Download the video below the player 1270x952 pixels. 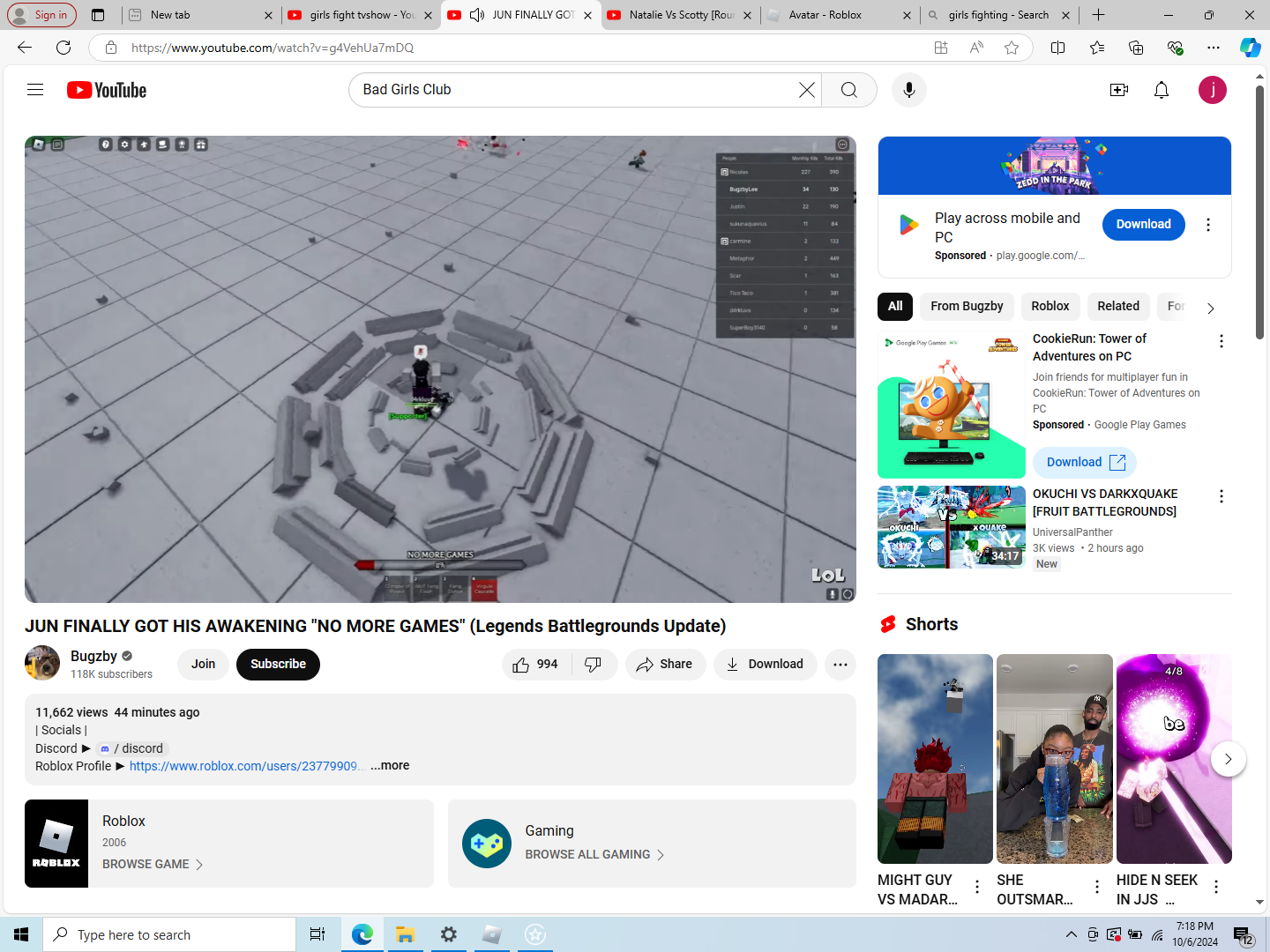(x=765, y=665)
